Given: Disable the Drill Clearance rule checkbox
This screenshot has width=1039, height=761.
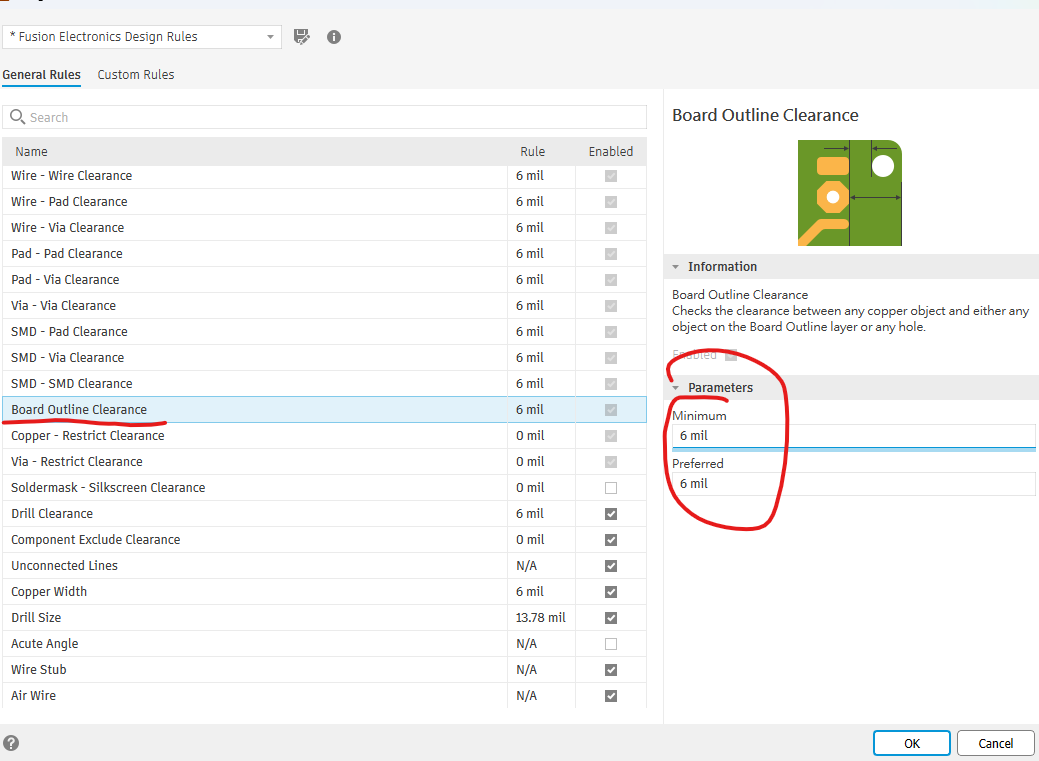Looking at the screenshot, I should pos(611,514).
